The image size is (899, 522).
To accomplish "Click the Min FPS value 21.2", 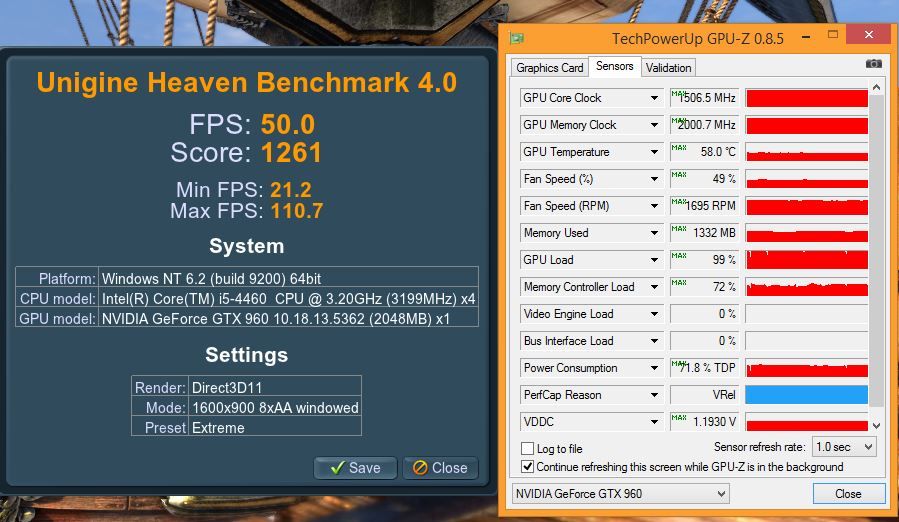I will (x=291, y=190).
